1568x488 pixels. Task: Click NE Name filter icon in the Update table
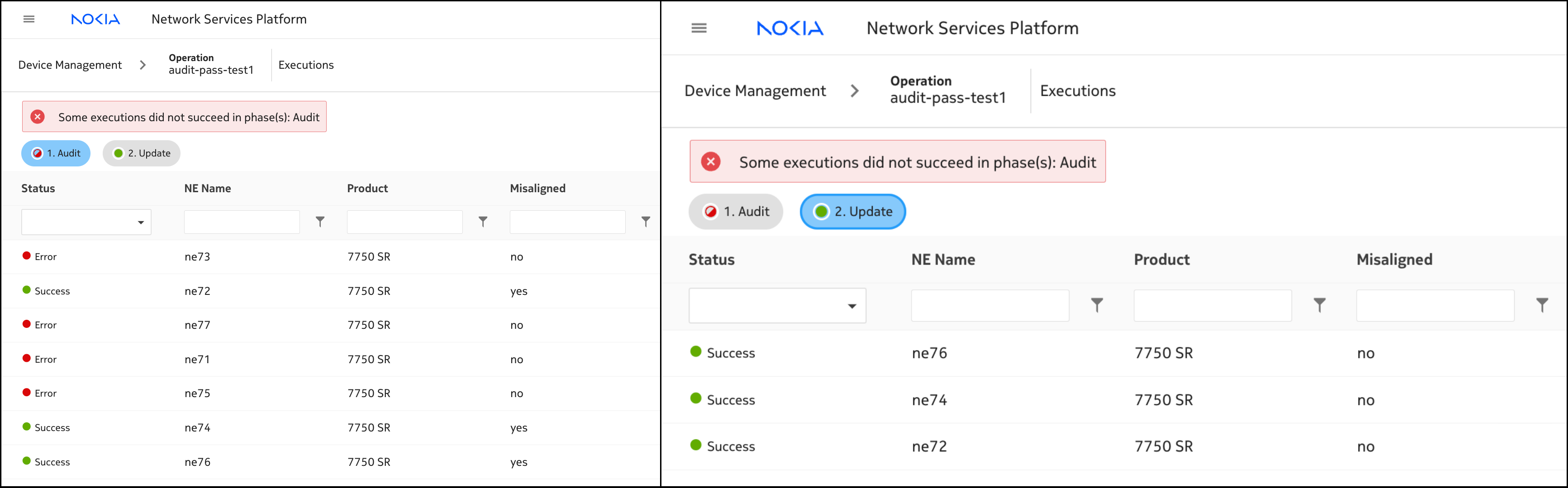click(x=1096, y=305)
